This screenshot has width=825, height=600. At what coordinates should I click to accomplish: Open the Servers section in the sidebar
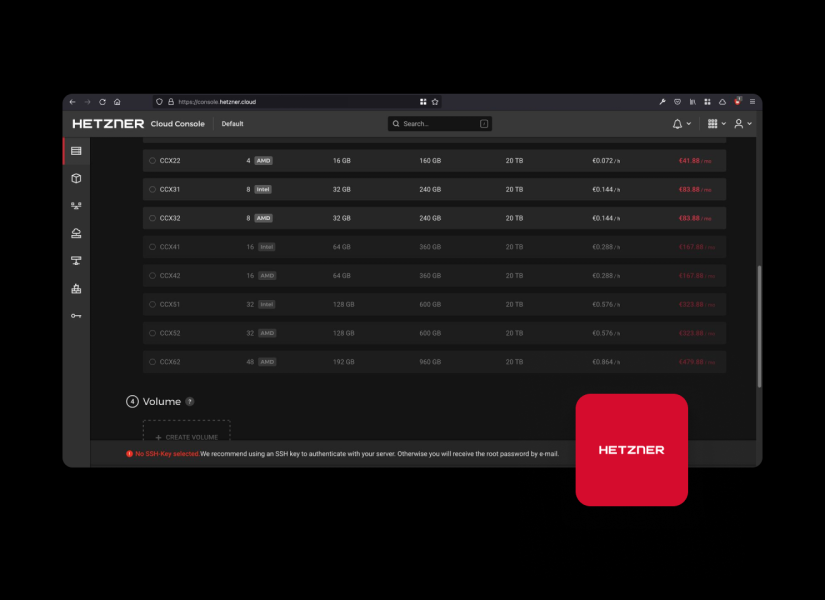[76, 151]
